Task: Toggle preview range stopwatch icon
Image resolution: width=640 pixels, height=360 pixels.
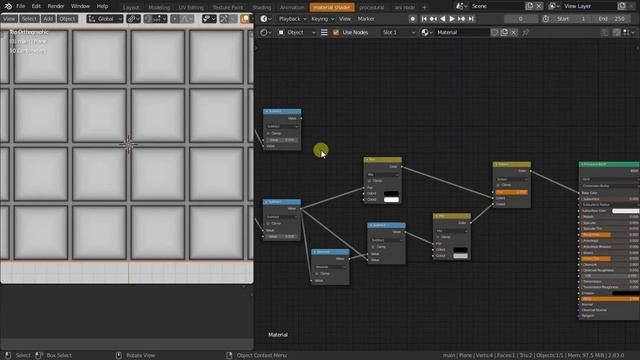Action: (x=546, y=19)
